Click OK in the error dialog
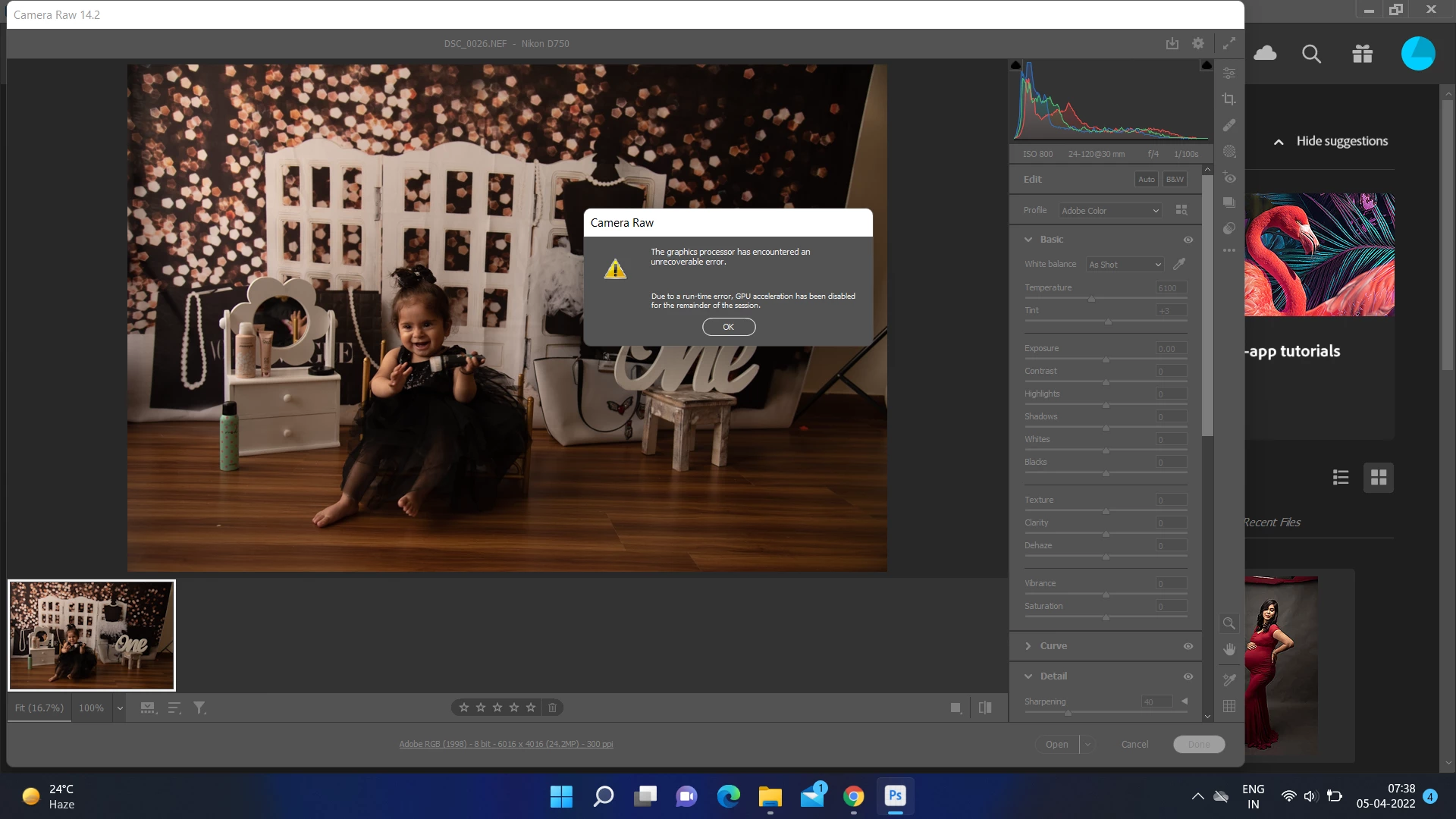 pos(728,327)
